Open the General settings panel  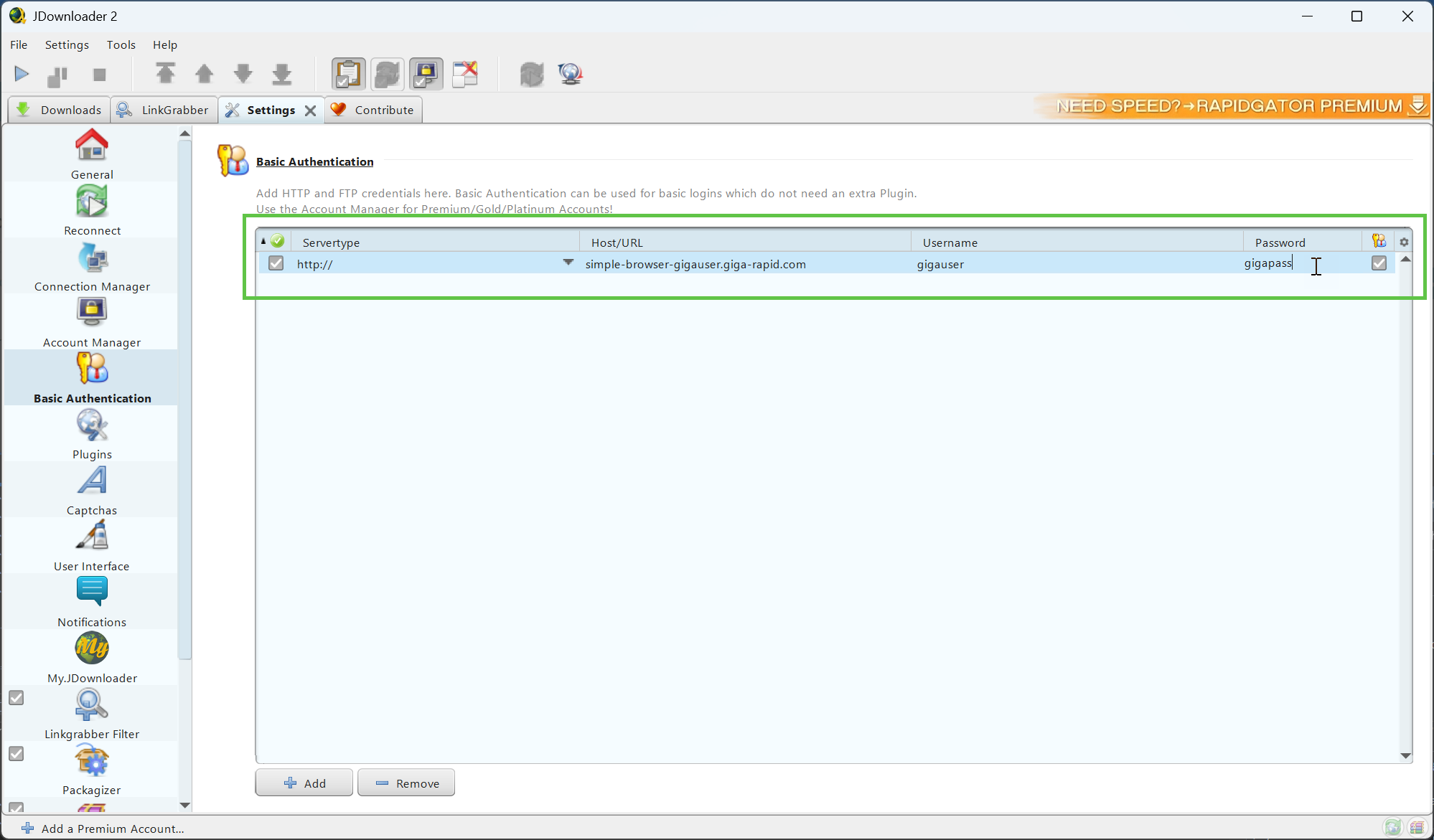point(91,154)
